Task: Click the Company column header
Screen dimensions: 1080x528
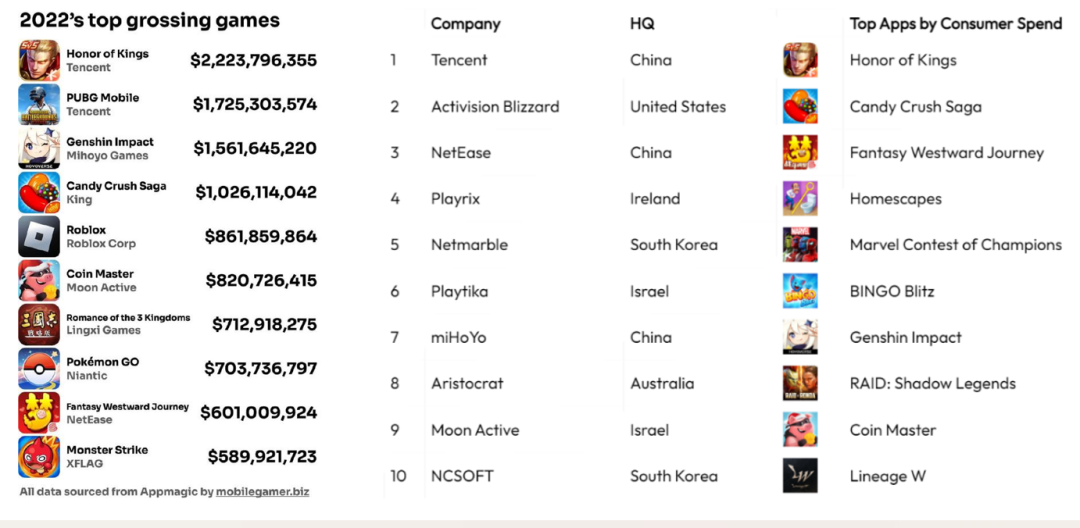Action: coord(466,24)
